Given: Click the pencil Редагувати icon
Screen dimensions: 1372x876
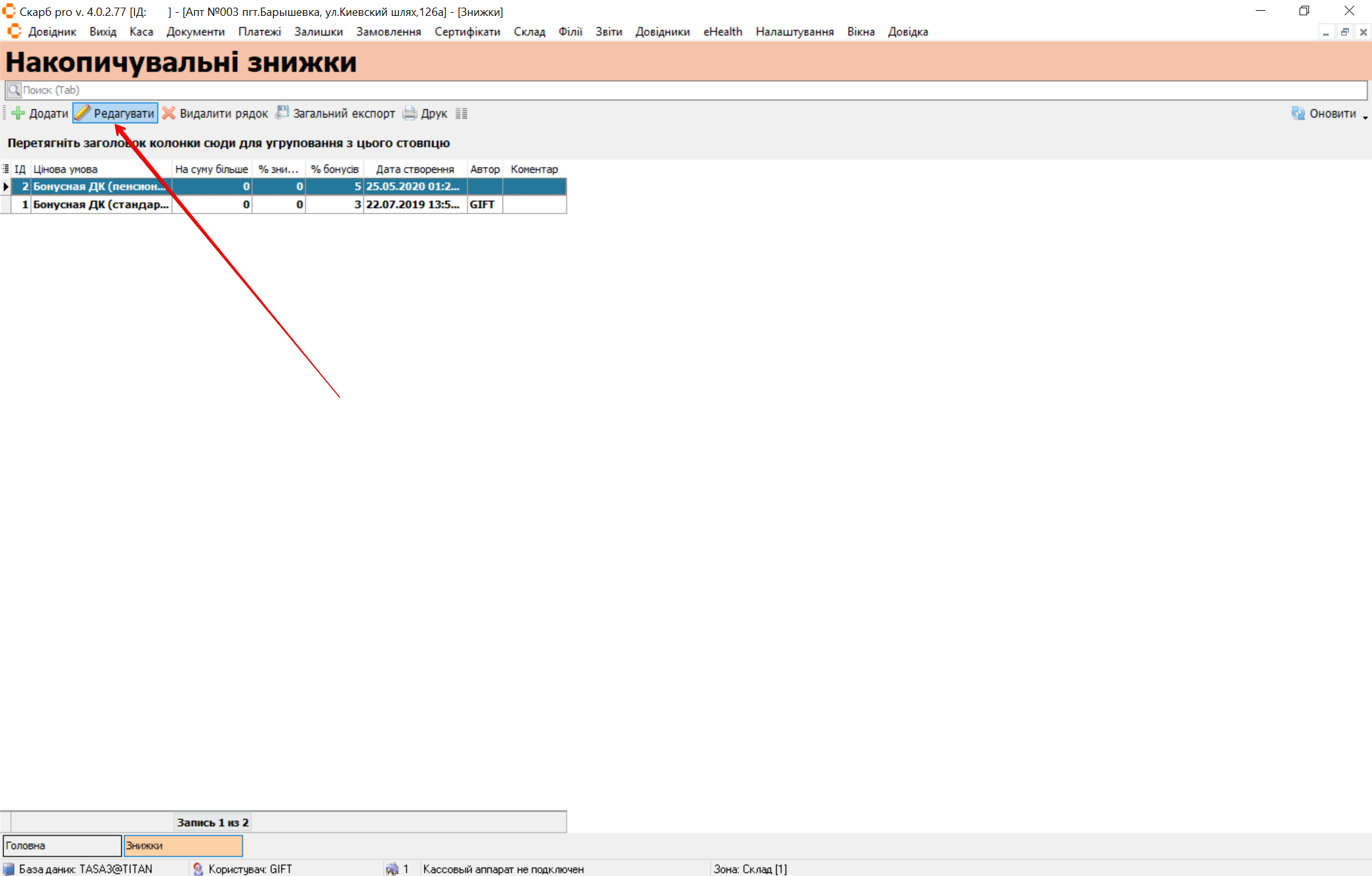Looking at the screenshot, I should tap(83, 113).
